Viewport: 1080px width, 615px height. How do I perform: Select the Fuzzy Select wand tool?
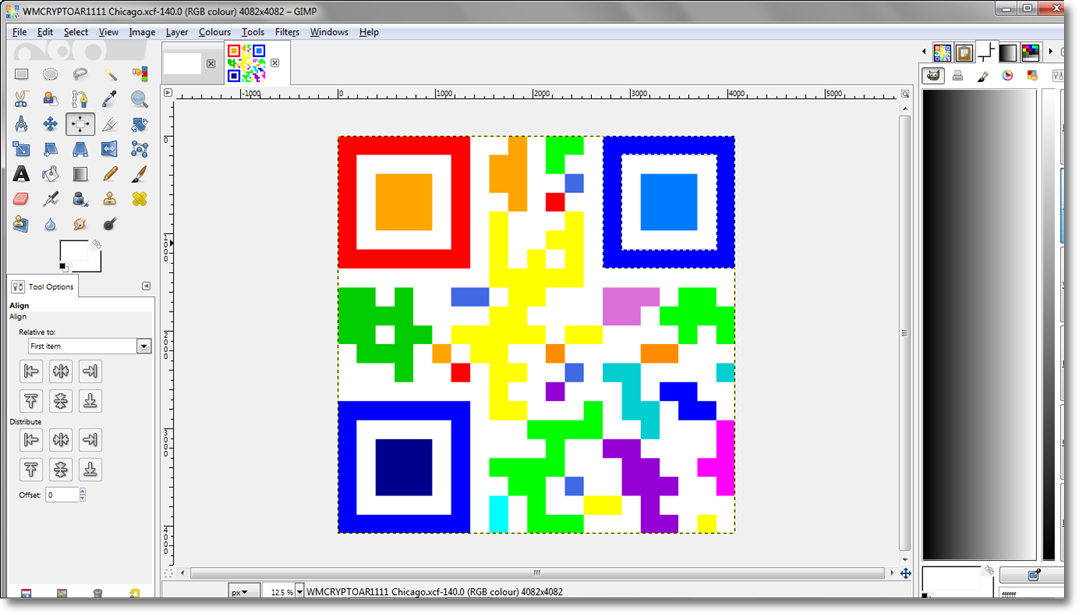coord(110,74)
